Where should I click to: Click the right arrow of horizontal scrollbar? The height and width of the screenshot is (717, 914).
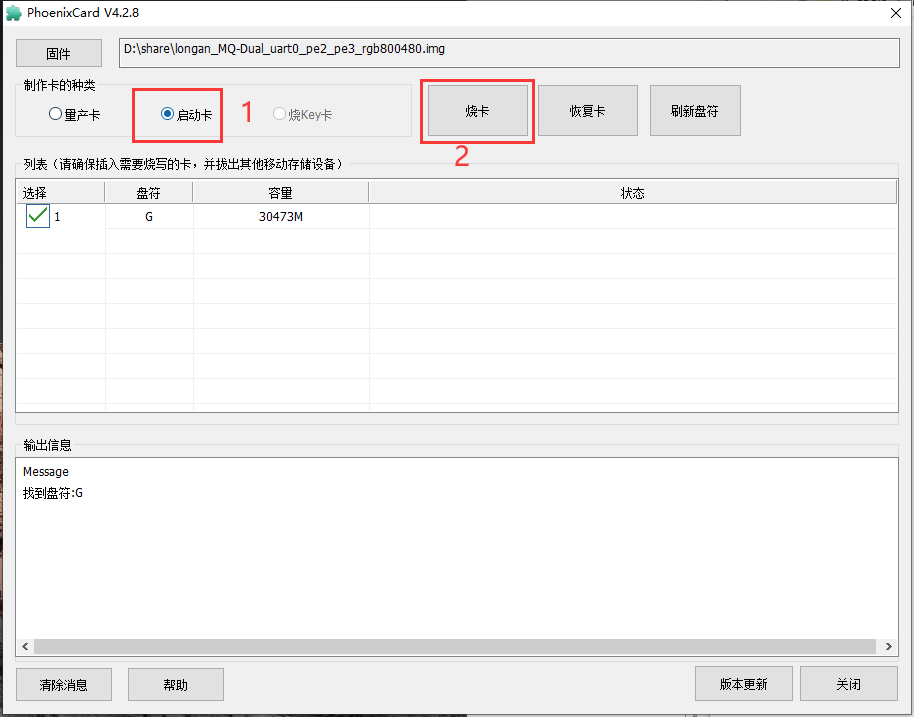(888, 647)
